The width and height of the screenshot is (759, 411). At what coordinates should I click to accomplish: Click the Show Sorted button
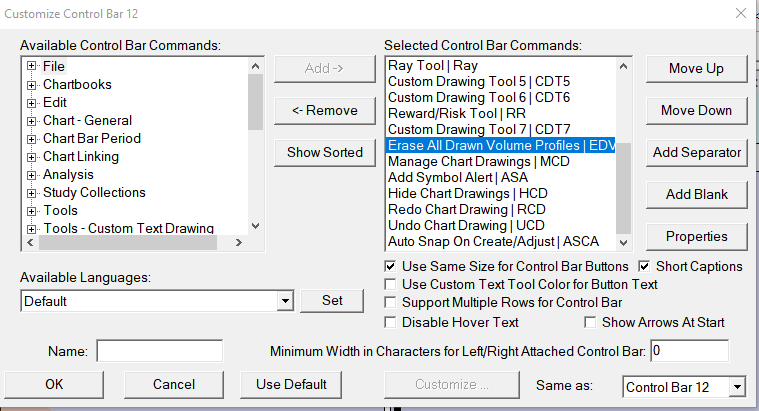[x=324, y=153]
